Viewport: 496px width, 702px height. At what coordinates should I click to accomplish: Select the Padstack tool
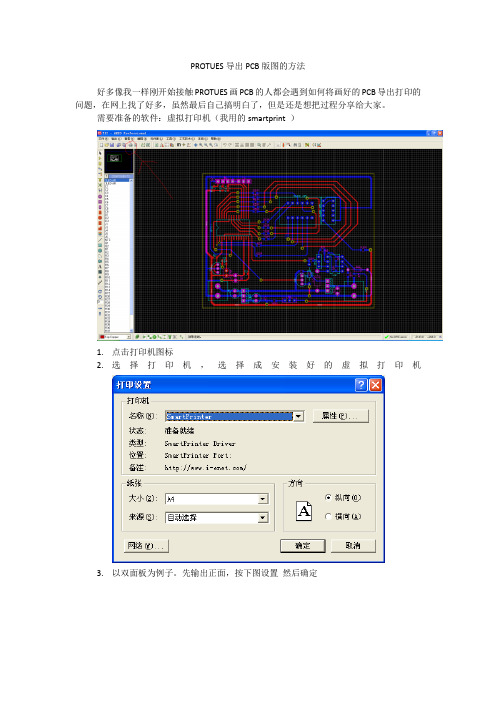pyautogui.click(x=100, y=234)
